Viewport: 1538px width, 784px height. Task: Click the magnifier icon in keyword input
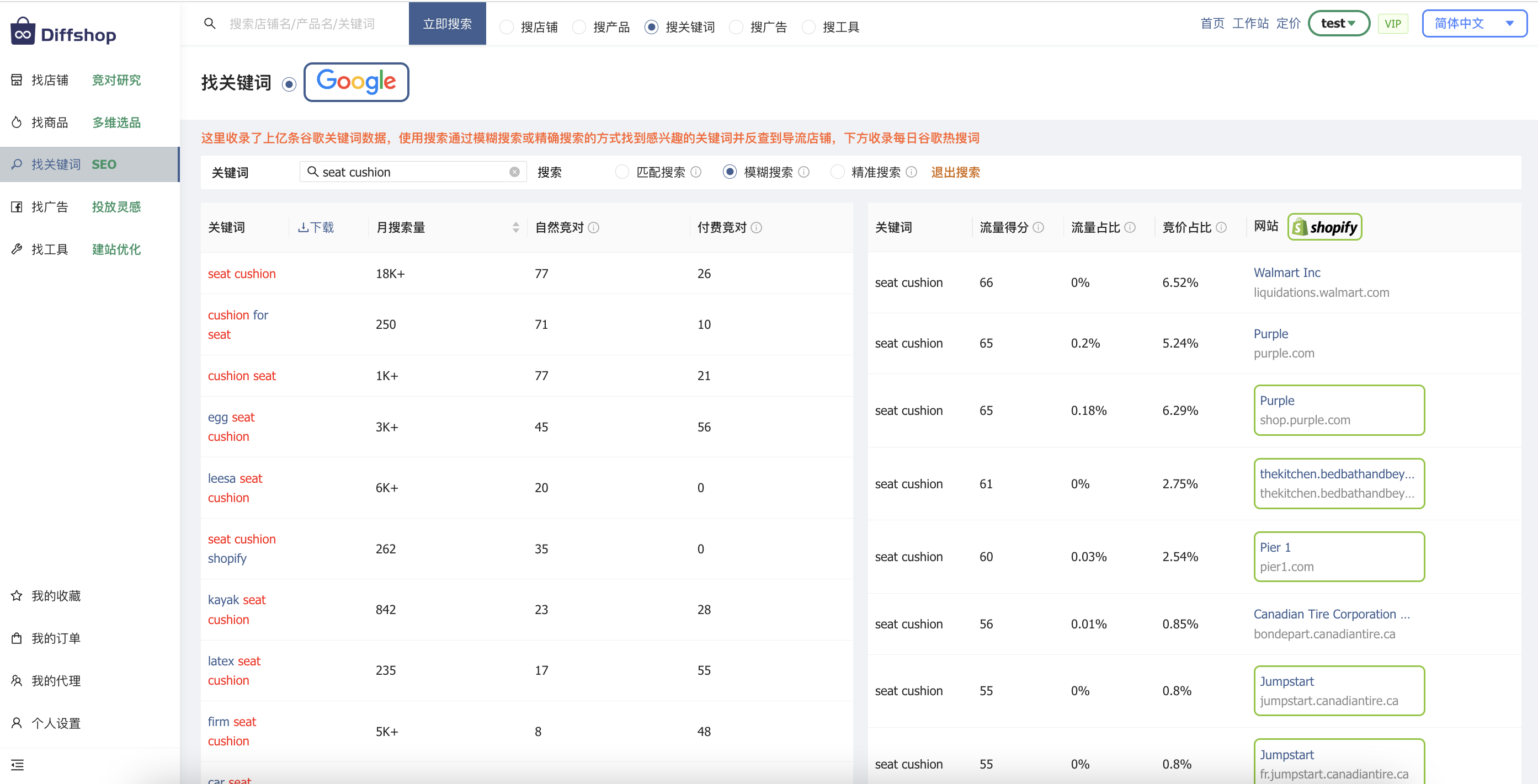click(x=312, y=172)
